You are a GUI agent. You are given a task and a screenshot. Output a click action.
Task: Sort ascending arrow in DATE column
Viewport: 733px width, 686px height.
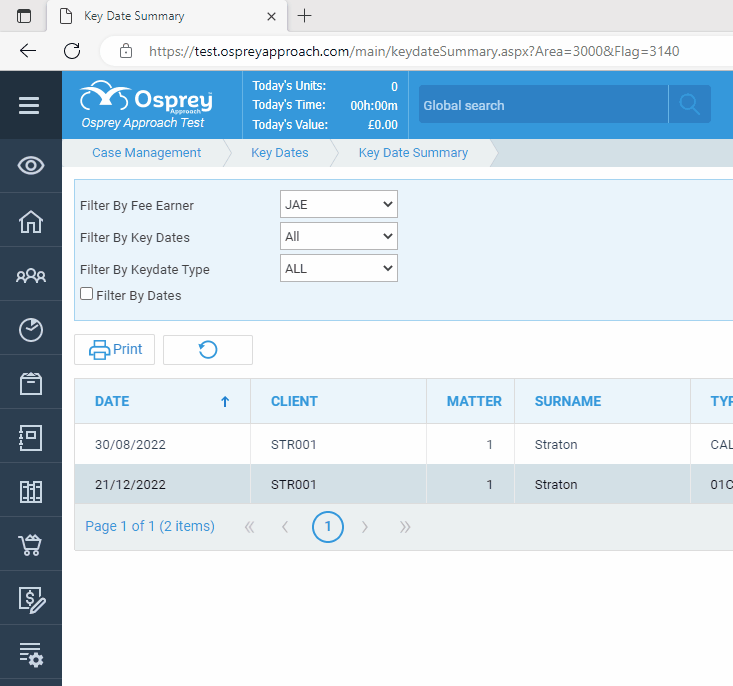225,402
